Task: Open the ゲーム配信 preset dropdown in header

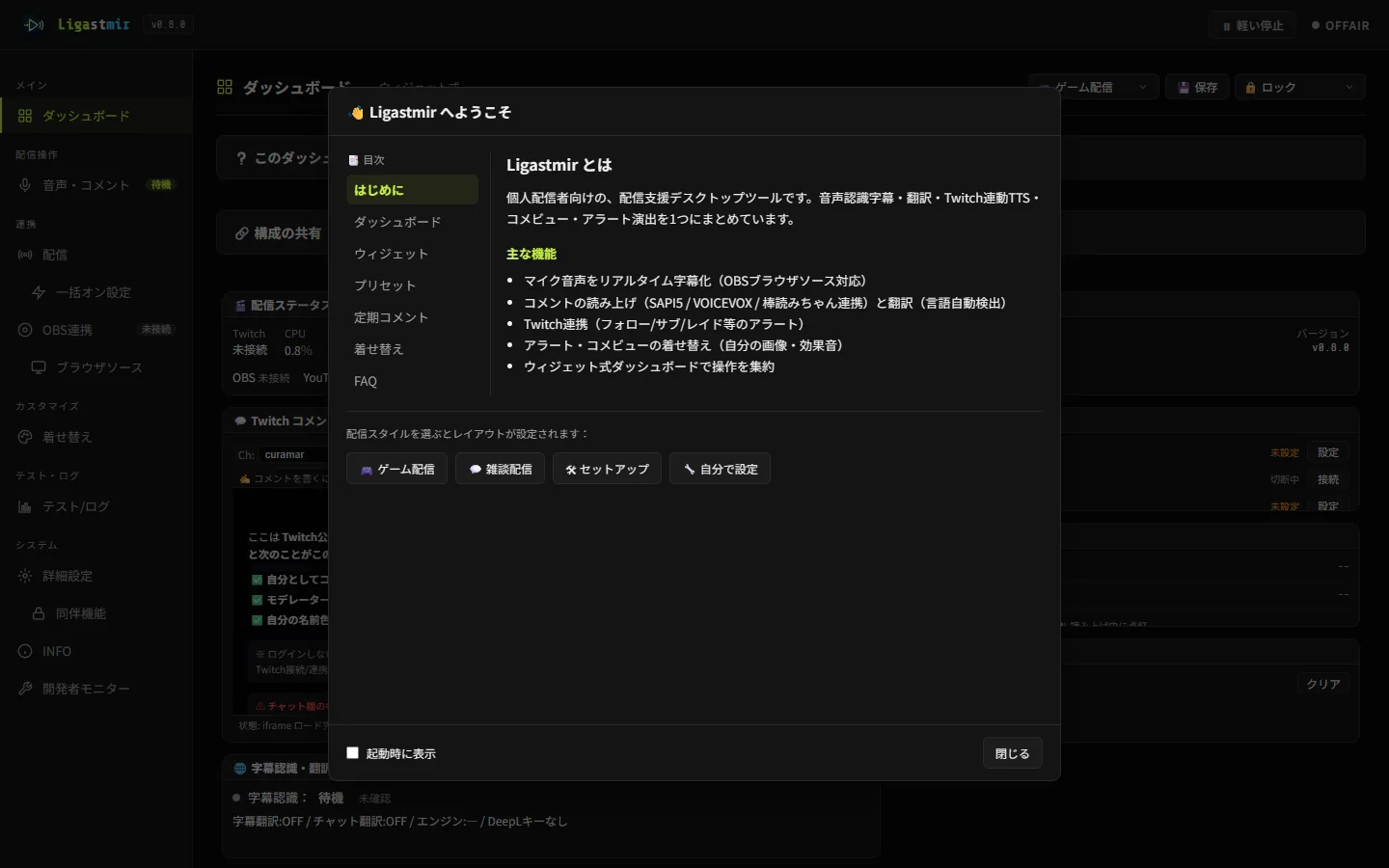Action: pyautogui.click(x=1093, y=87)
